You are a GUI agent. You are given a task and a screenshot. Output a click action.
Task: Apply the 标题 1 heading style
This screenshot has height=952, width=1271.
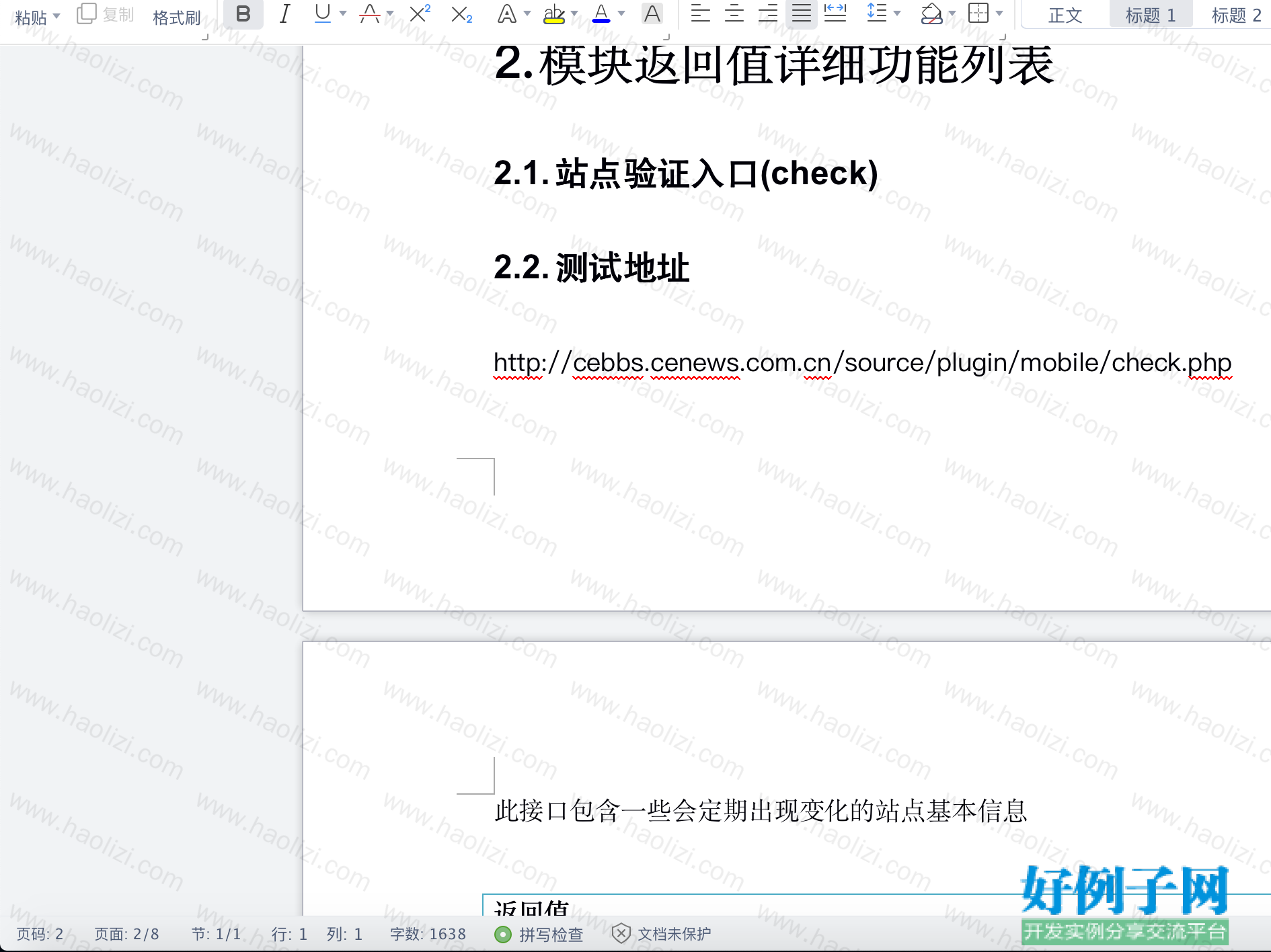1151,15
